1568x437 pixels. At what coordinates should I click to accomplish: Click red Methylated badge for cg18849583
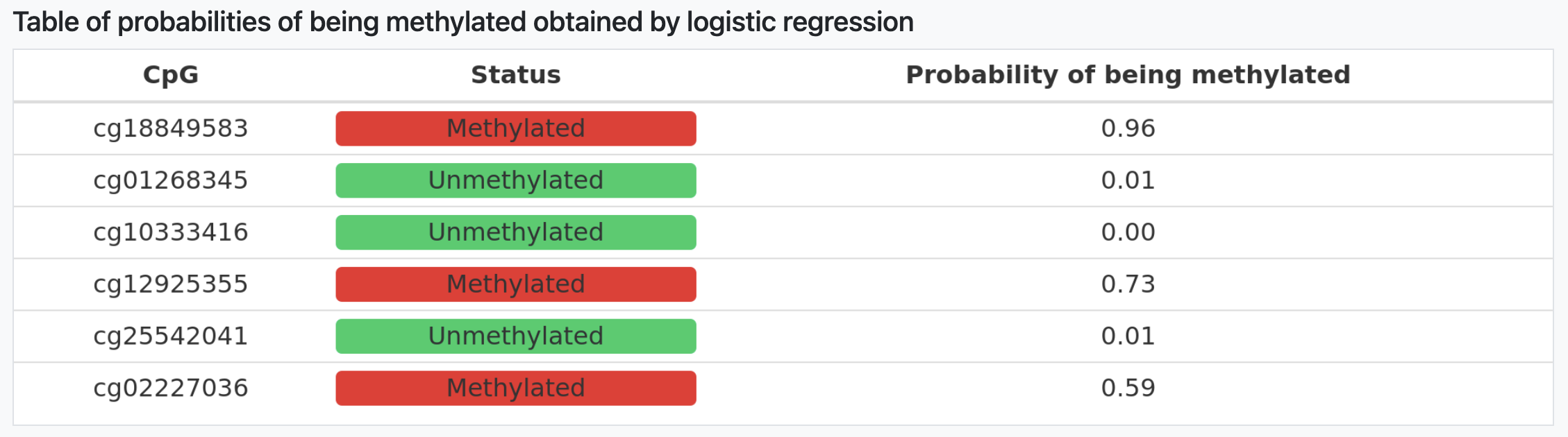(515, 128)
